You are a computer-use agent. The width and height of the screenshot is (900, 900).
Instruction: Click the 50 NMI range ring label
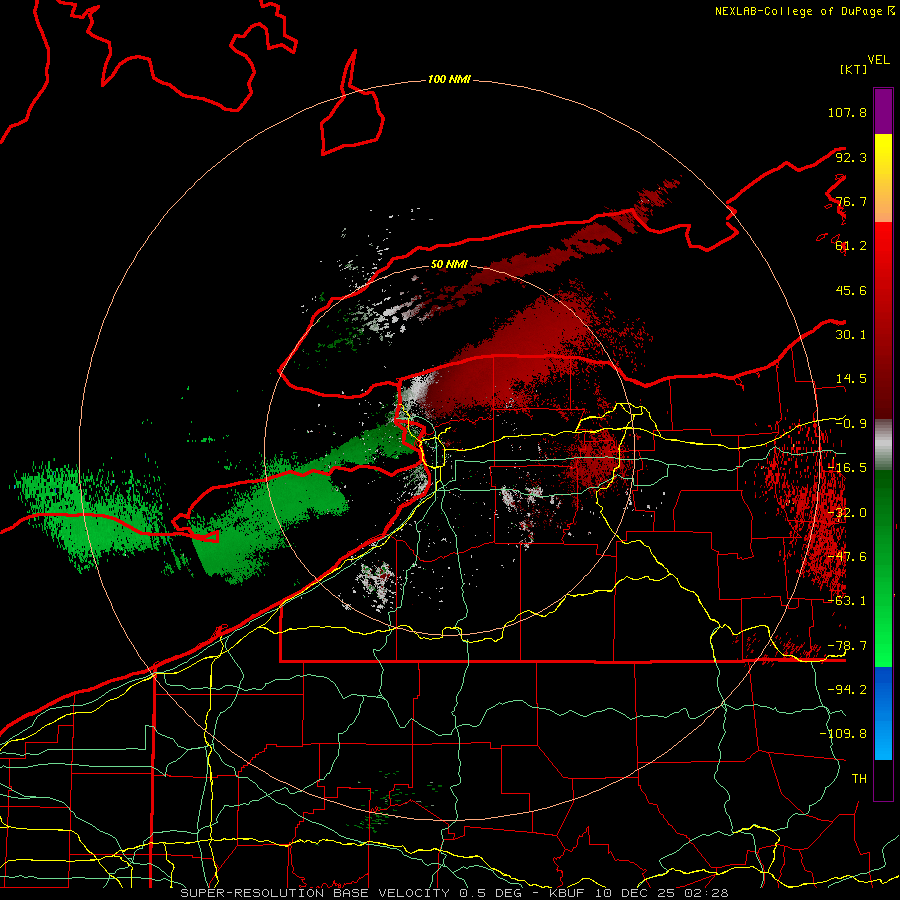(x=449, y=264)
